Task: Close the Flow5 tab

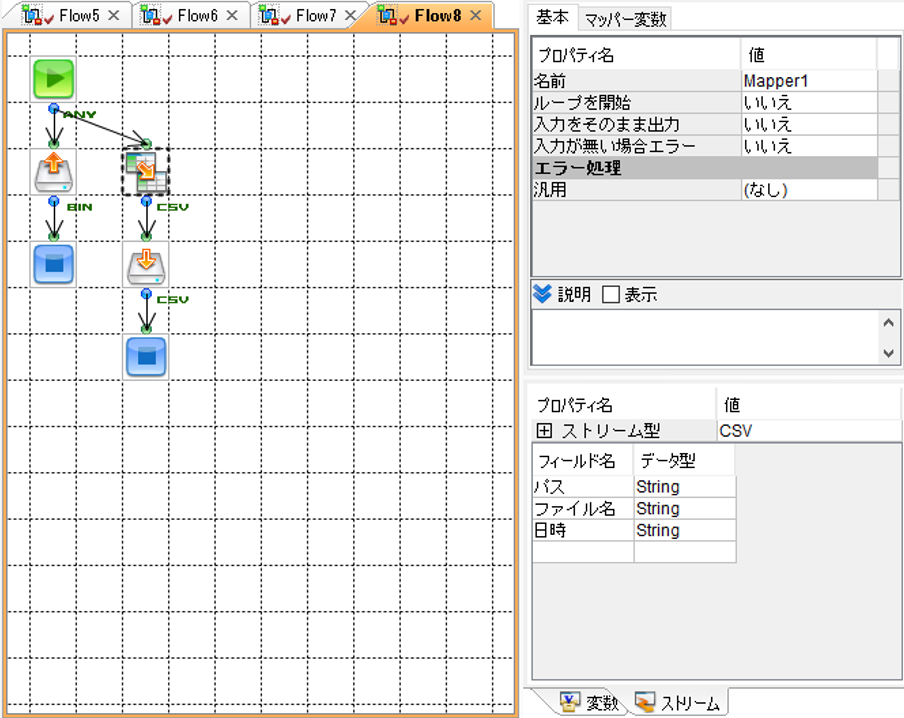Action: coord(114,16)
